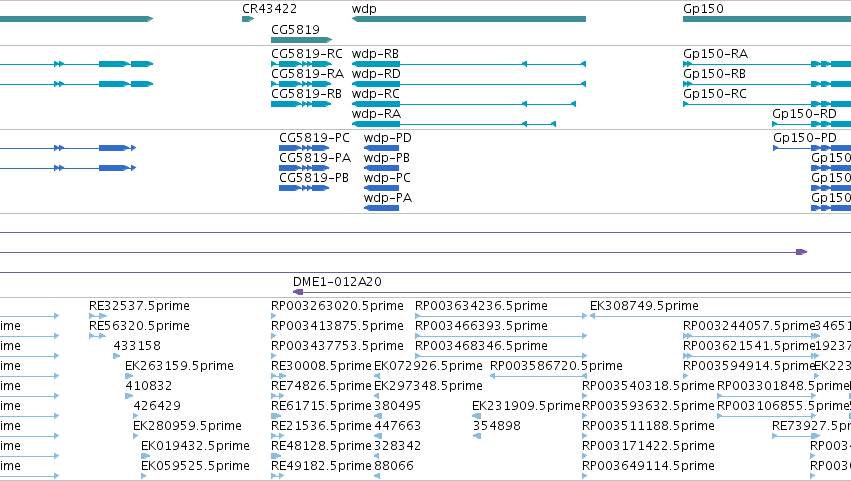Select RP003437753.5prime read
Viewport: 851px width, 481px height.
pyautogui.click(x=274, y=356)
